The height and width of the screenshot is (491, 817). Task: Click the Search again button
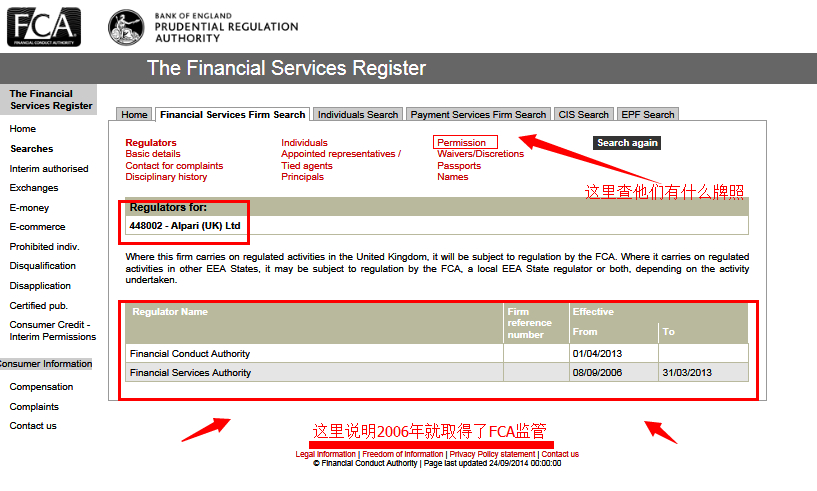click(627, 143)
